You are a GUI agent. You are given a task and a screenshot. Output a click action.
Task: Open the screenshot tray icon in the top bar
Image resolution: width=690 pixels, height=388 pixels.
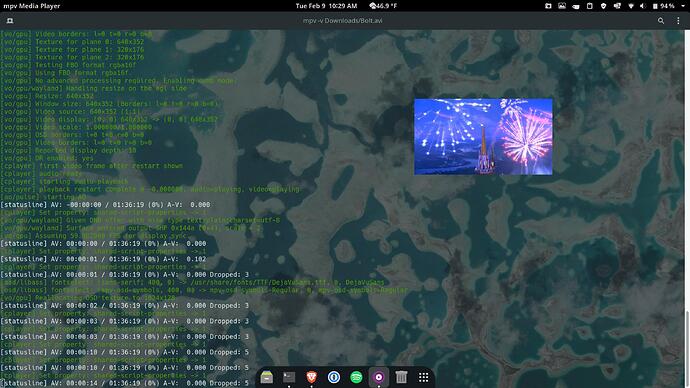(548, 6)
